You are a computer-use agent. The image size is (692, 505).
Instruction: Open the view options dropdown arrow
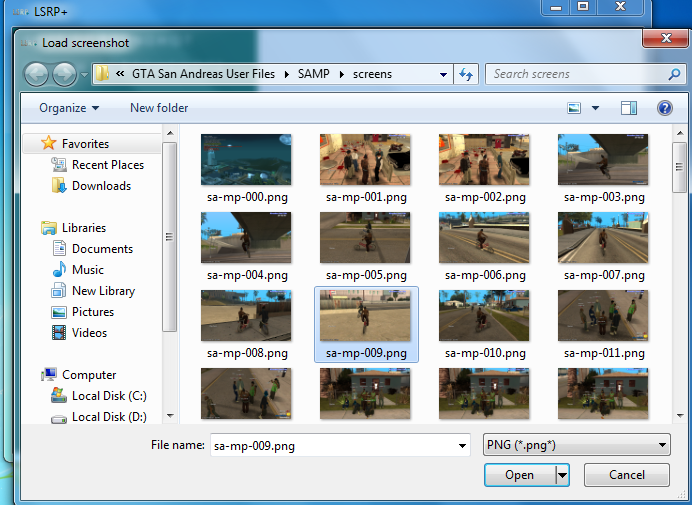(595, 108)
